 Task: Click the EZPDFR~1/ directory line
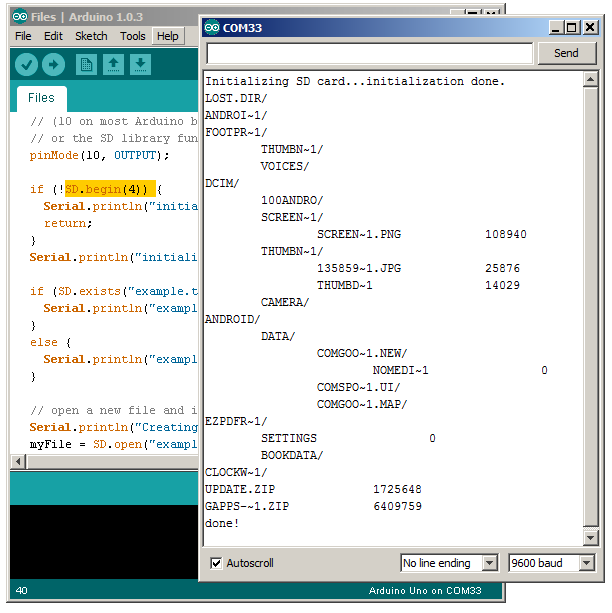tap(236, 421)
